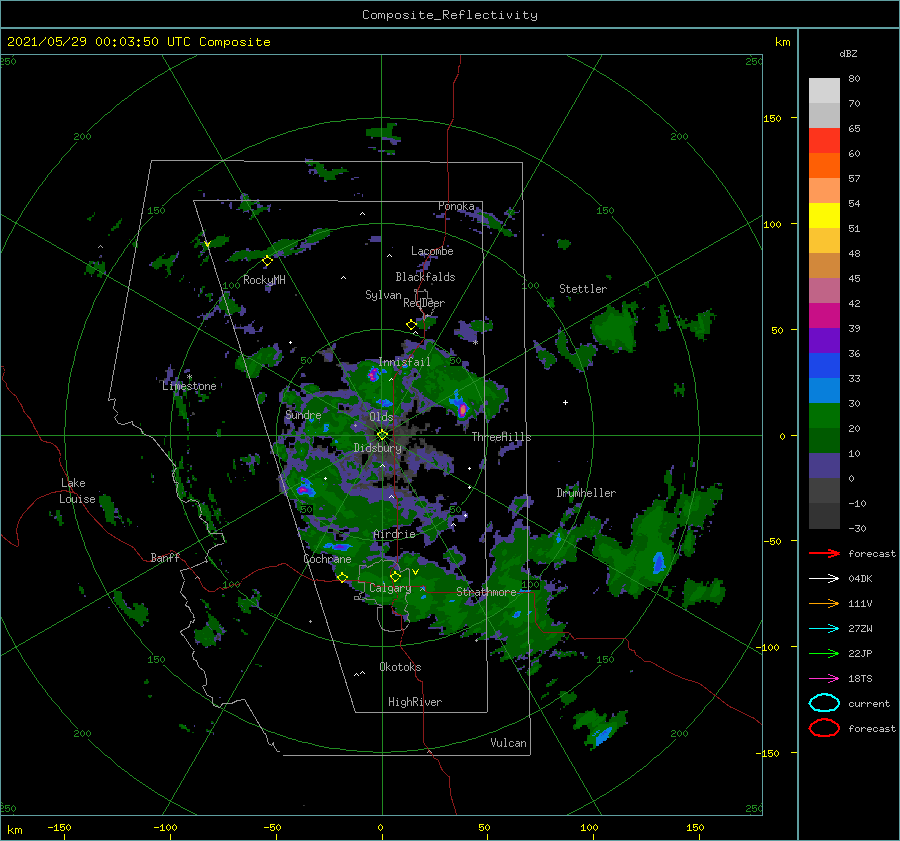This screenshot has width=900, height=841.
Task: Click the 'Lake Louise' label
Action: pyautogui.click(x=77, y=491)
